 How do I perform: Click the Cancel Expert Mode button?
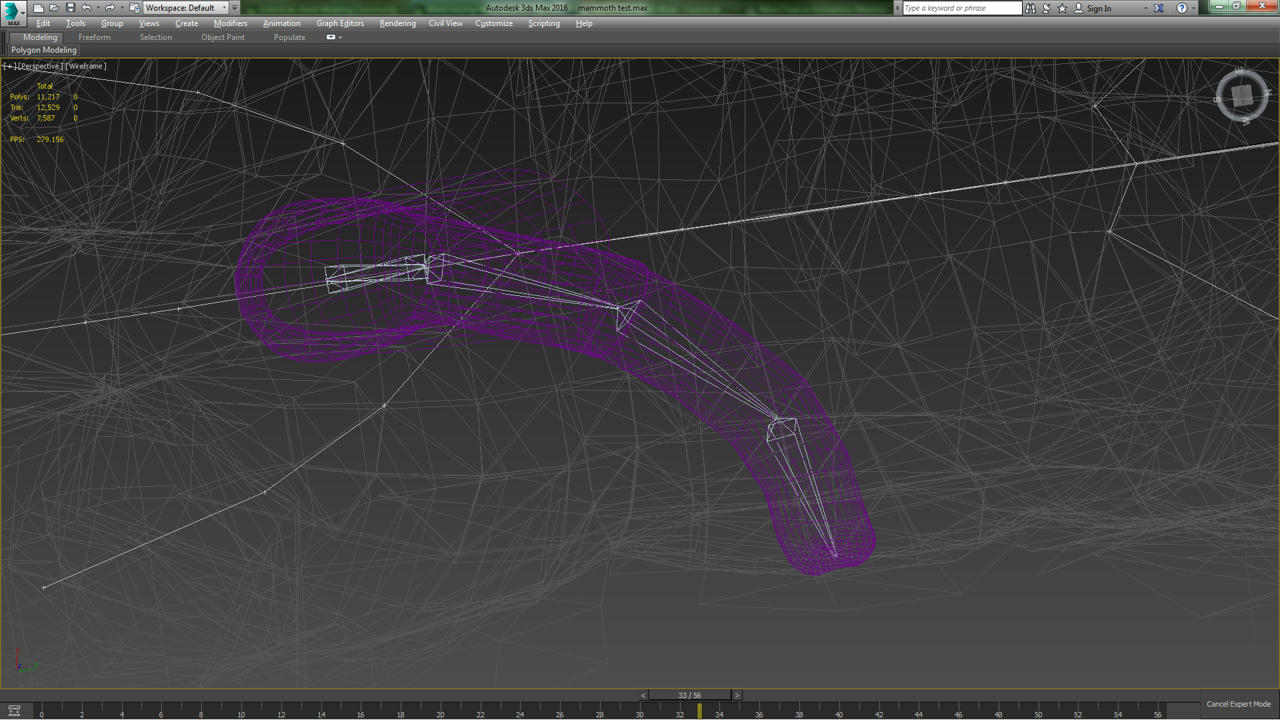[x=1238, y=704]
